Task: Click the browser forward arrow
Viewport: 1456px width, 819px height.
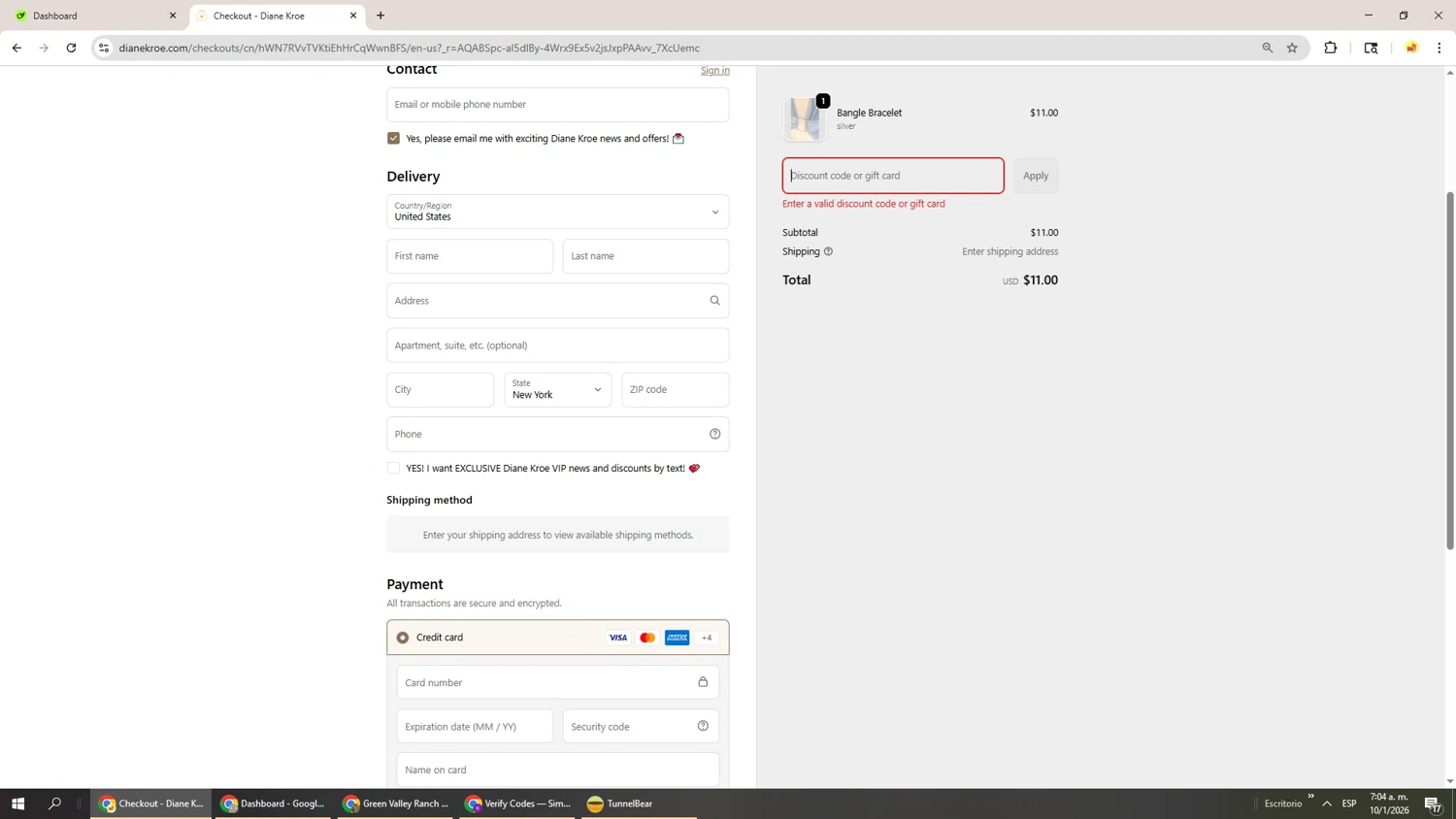Action: point(44,48)
